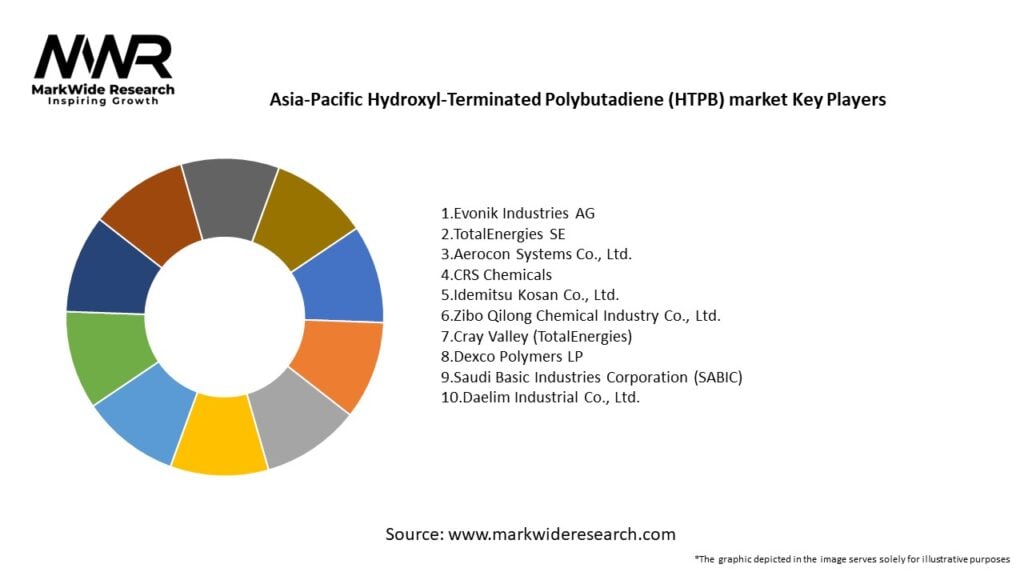
Task: Click the orange donut segment
Action: (x=340, y=362)
